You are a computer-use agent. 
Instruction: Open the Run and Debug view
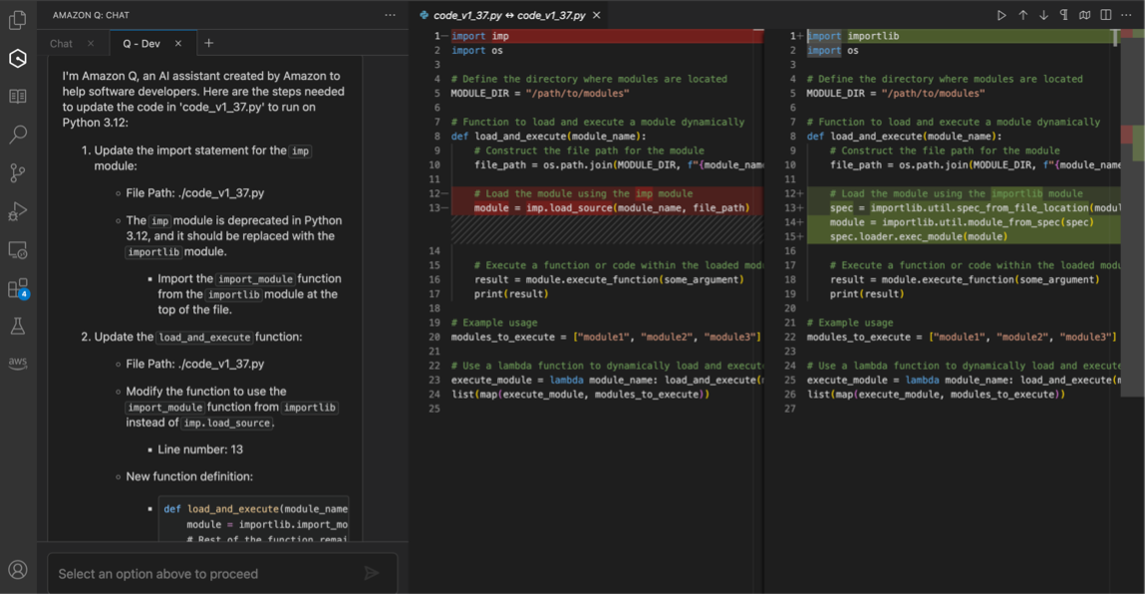(x=17, y=212)
